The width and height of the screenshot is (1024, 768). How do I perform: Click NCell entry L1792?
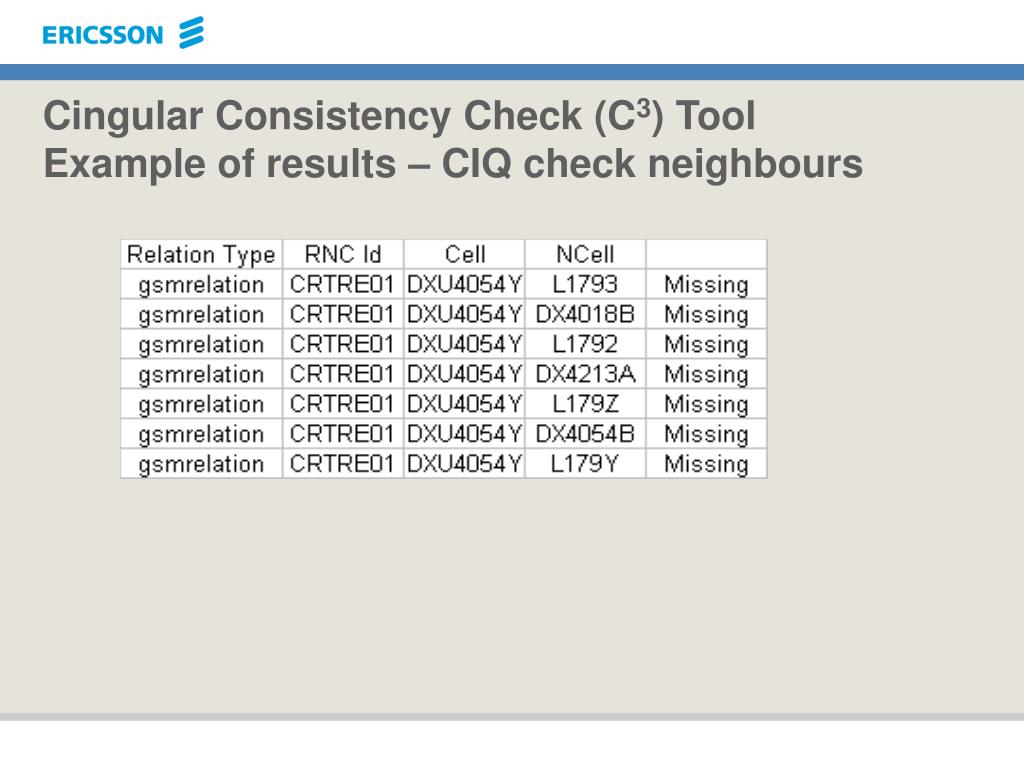[585, 344]
